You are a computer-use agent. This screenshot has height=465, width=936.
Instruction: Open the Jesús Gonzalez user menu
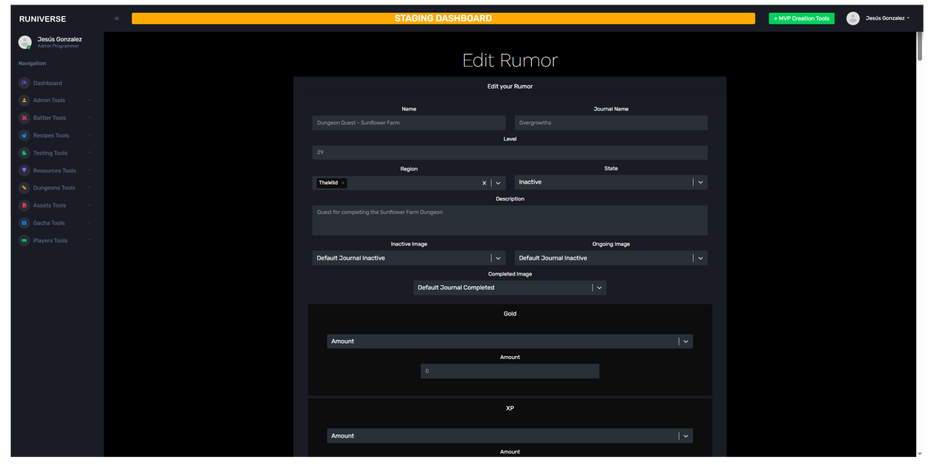pos(878,18)
